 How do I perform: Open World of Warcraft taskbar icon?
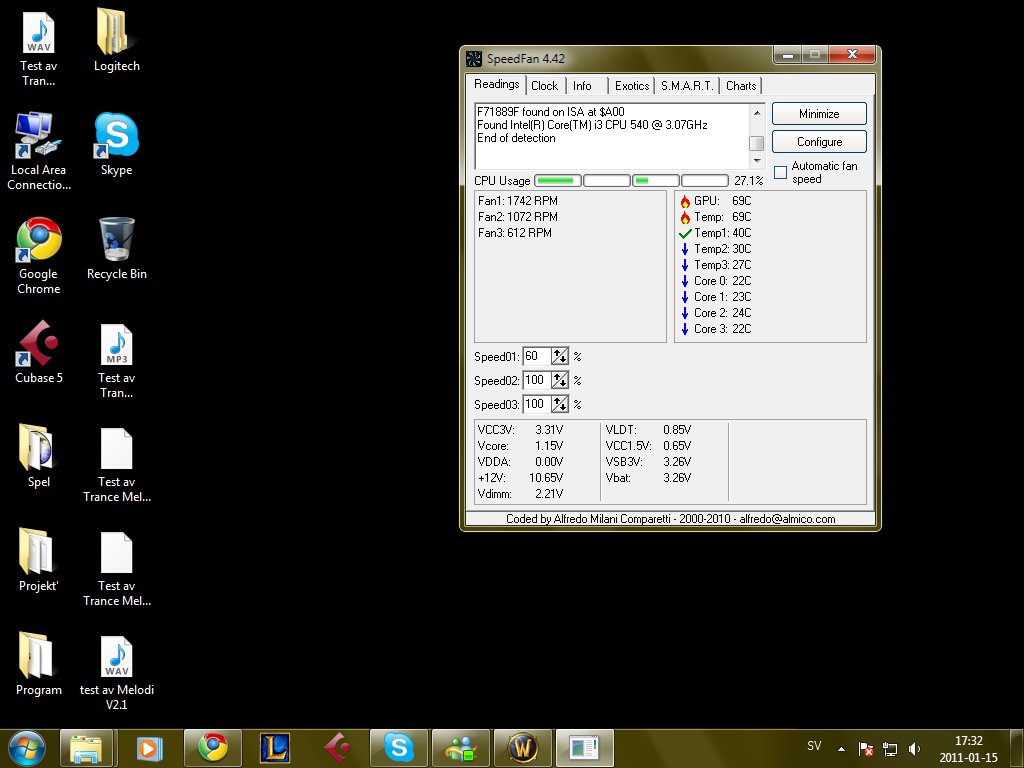point(522,747)
